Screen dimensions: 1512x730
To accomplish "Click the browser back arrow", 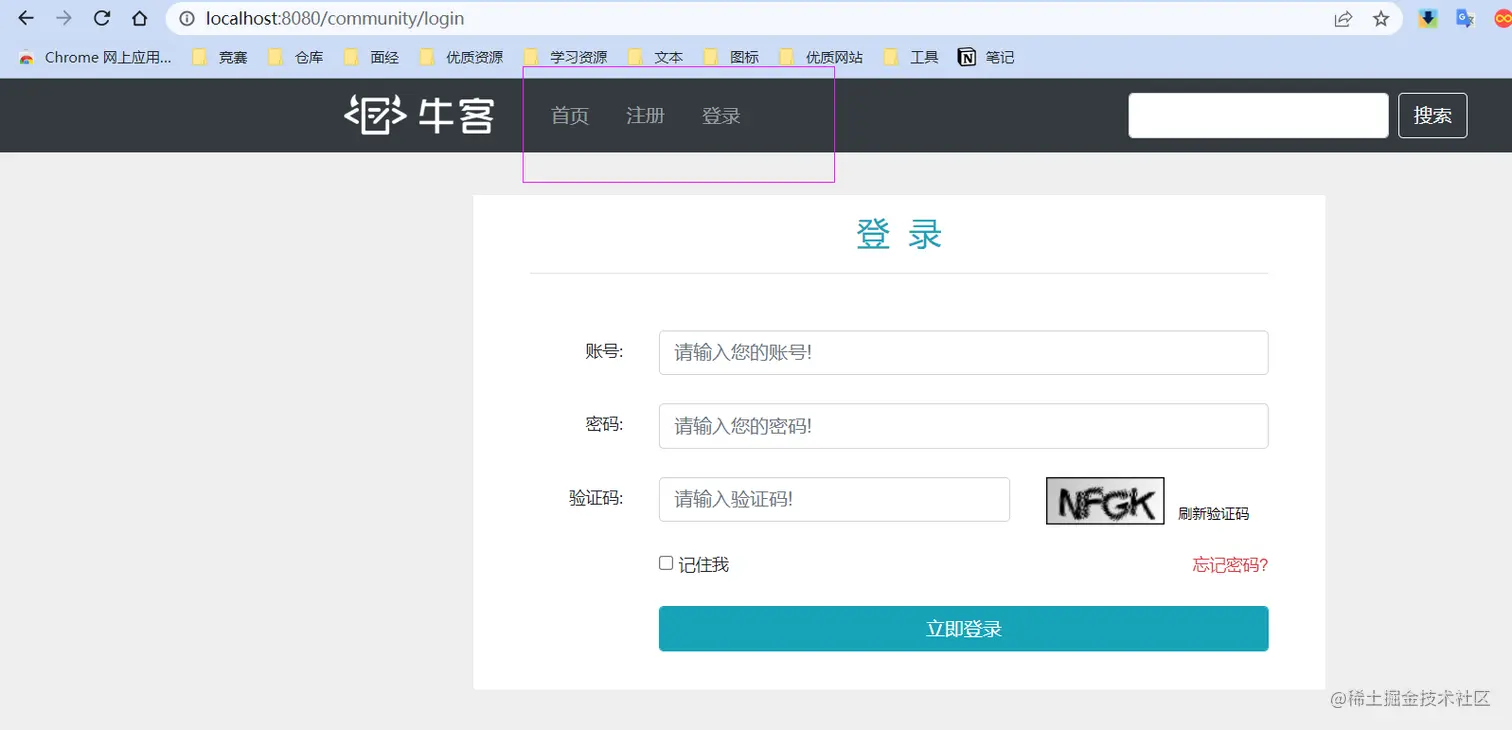I will coord(26,18).
